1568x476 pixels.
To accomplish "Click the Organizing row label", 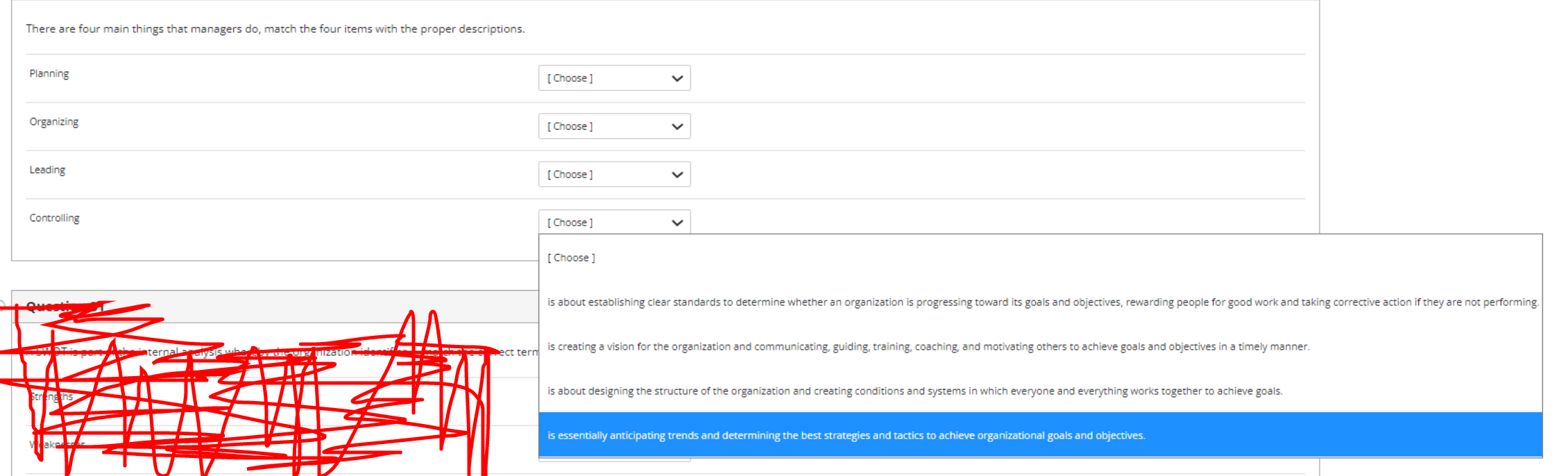I will coord(54,121).
